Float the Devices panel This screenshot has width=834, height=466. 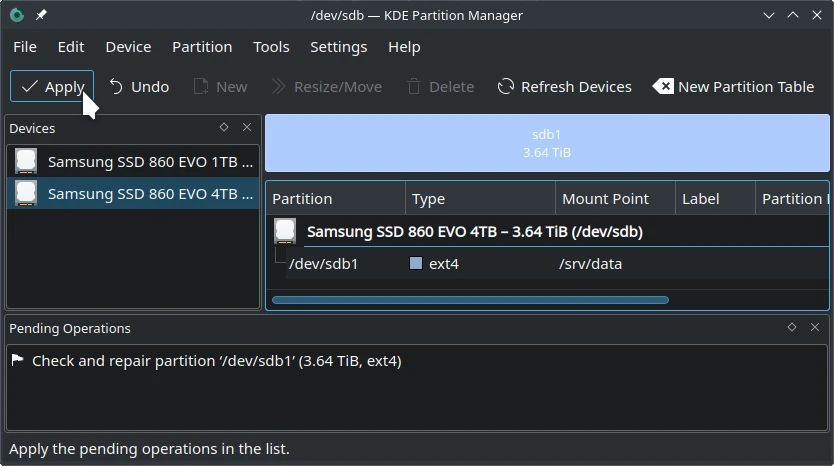pos(224,128)
